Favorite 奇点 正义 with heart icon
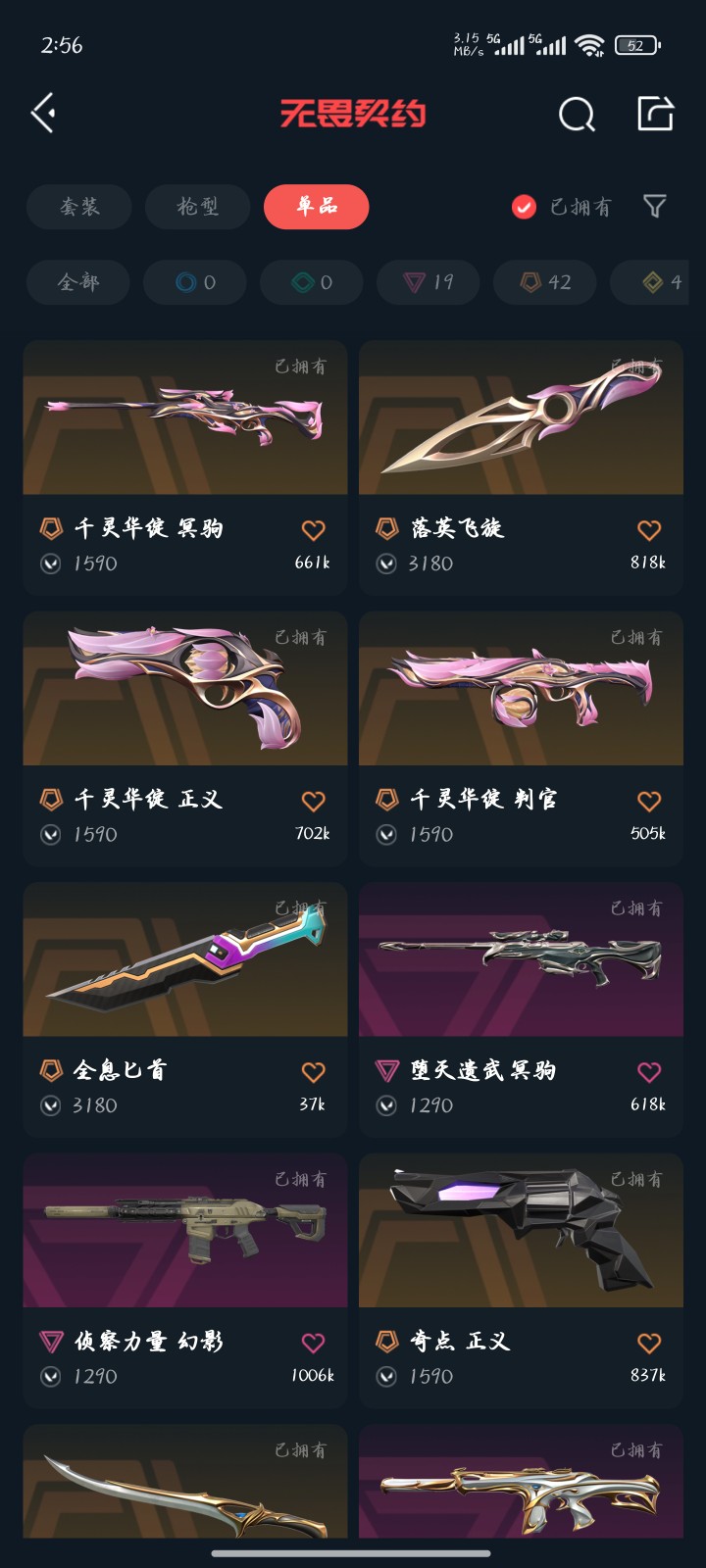Screen dimensions: 706x1568 point(649,1343)
